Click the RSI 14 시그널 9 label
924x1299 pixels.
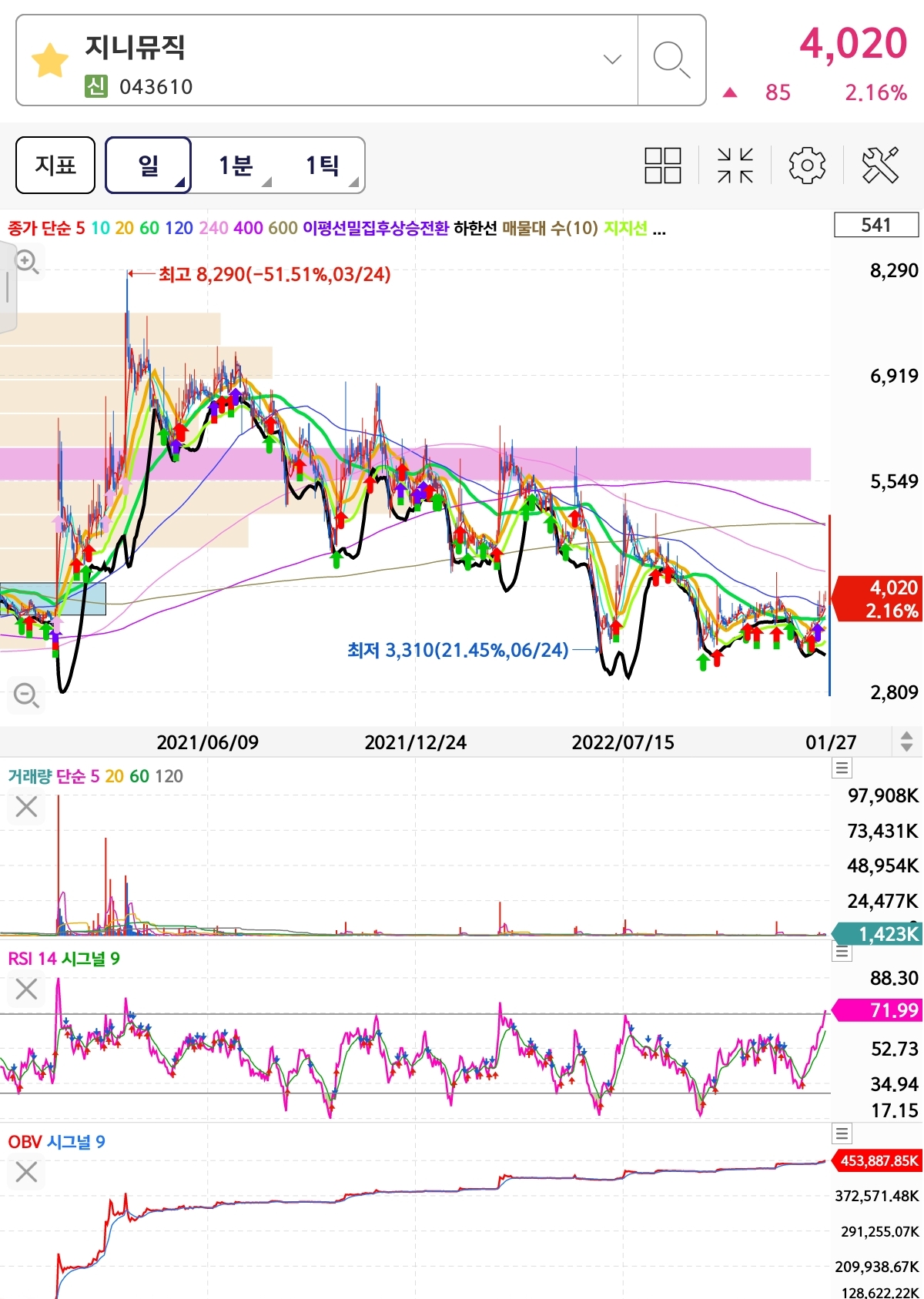point(64,959)
